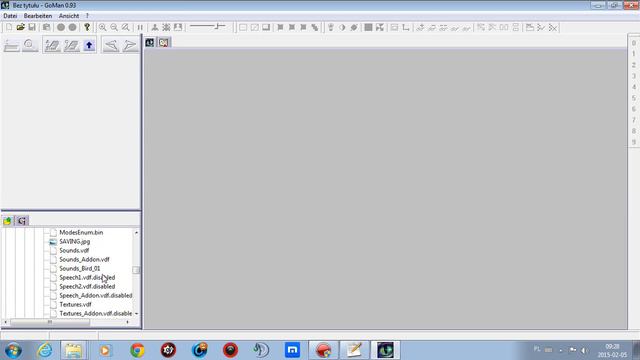640x360 pixels.
Task: Open a file with the folder icon
Action: tap(20, 27)
